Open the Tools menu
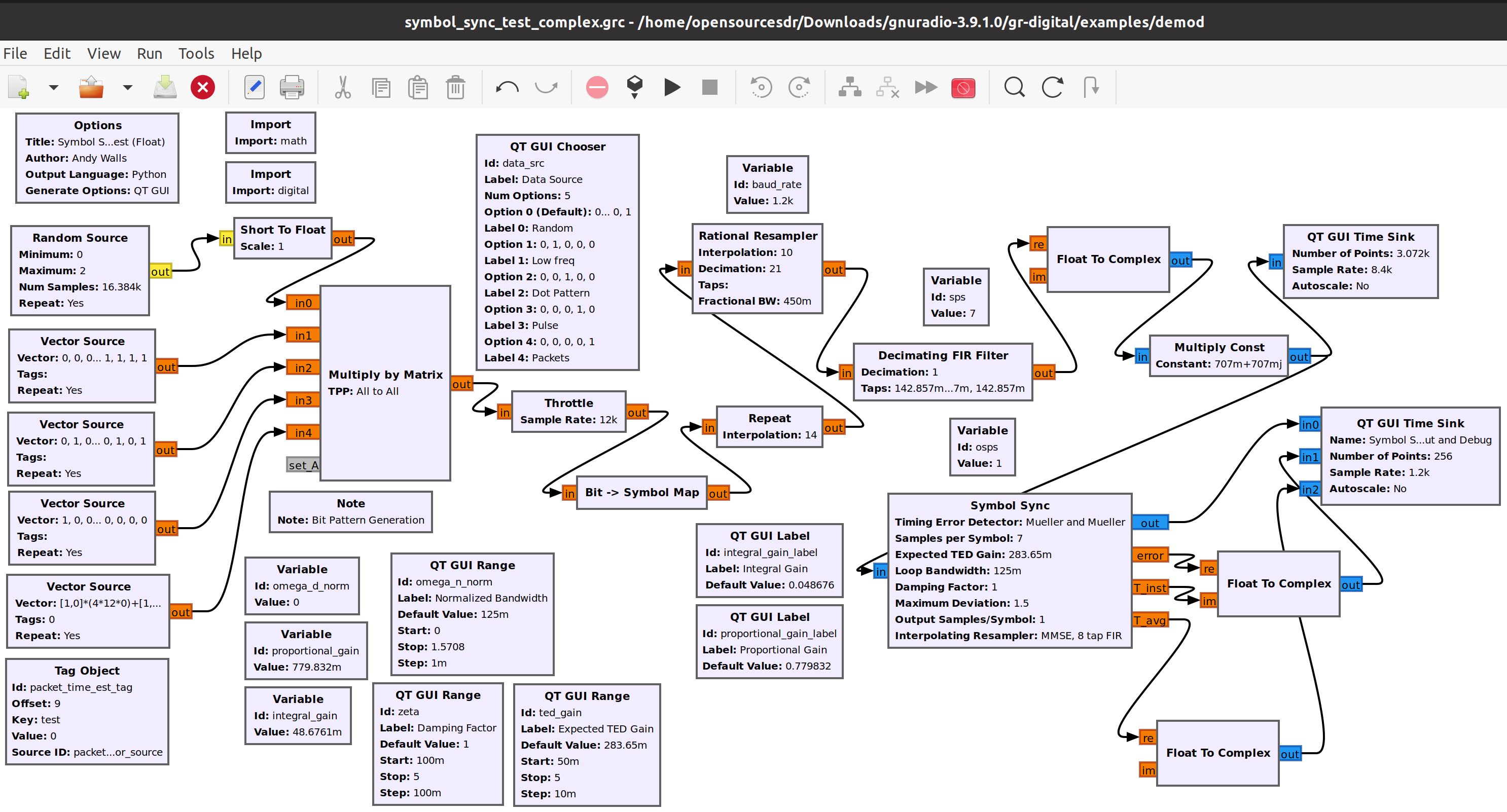The image size is (1507, 812). point(196,53)
